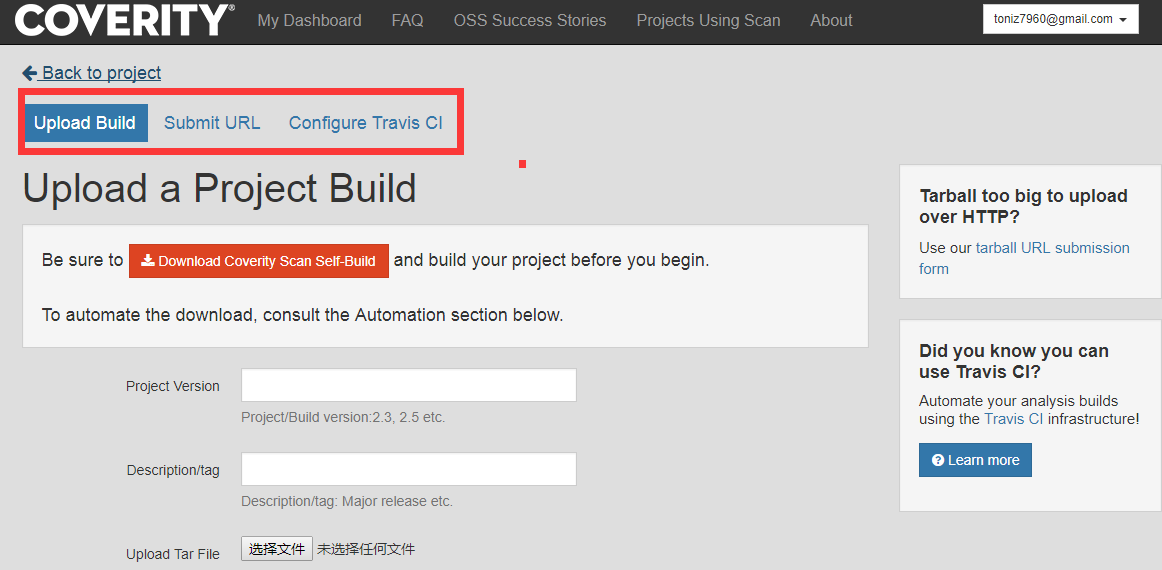This screenshot has height=570, width=1162.
Task: Click the Project/Build version hint text
Action: (x=343, y=417)
